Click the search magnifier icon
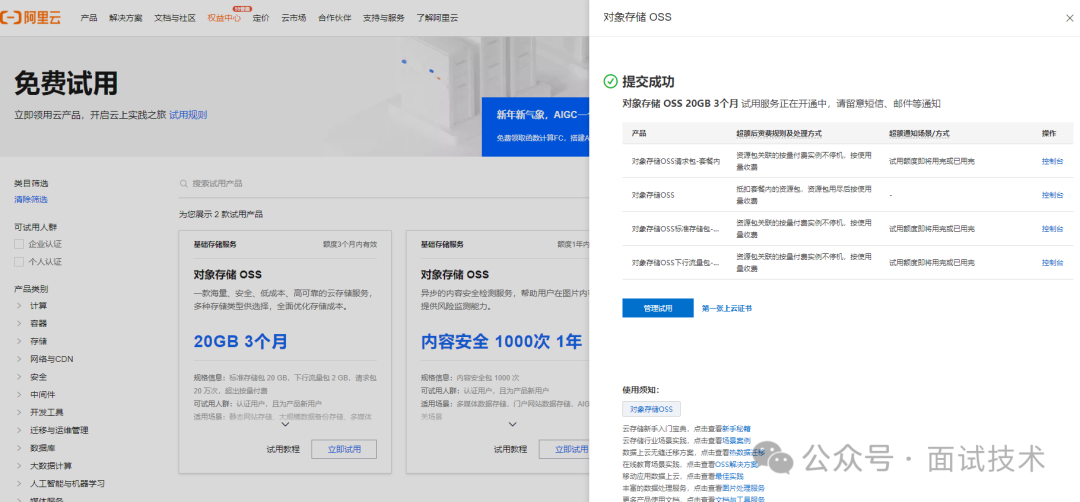The width and height of the screenshot is (1080, 502). tap(183, 184)
